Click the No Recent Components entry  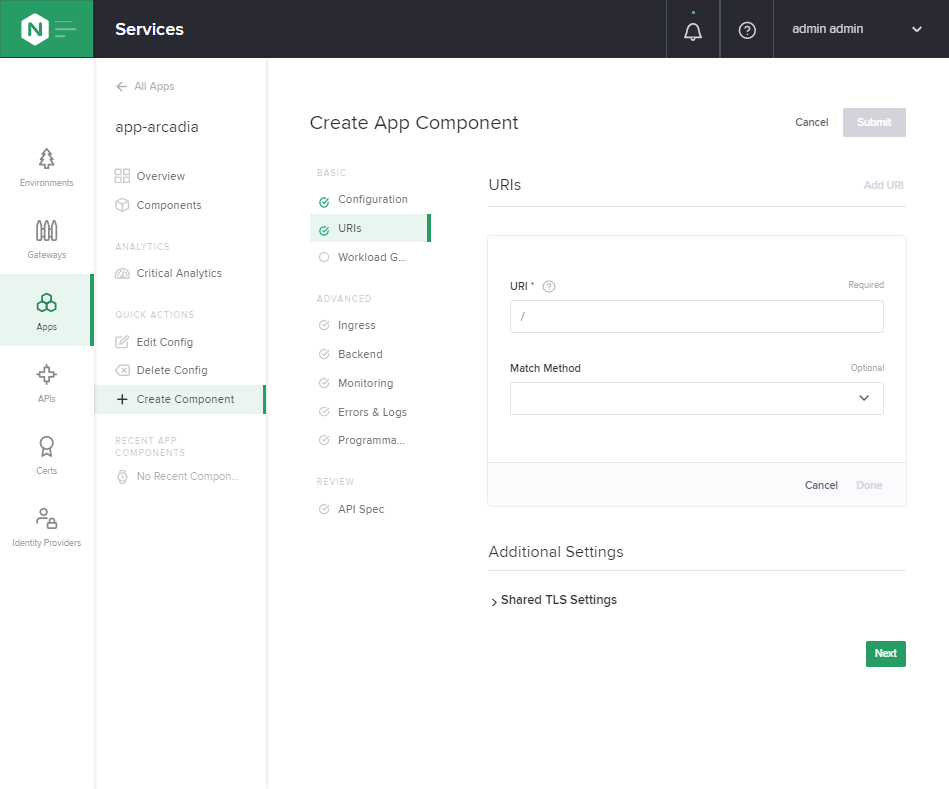[178, 477]
